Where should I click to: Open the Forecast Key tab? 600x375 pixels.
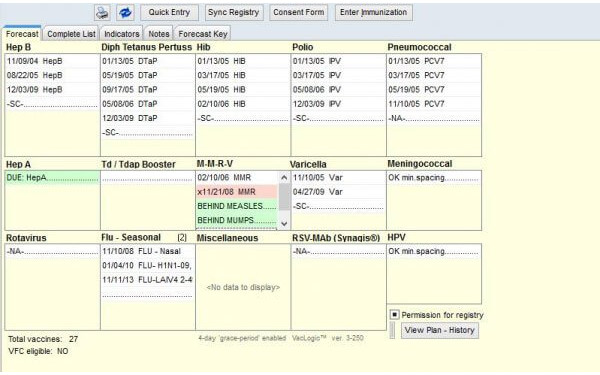pyautogui.click(x=203, y=34)
